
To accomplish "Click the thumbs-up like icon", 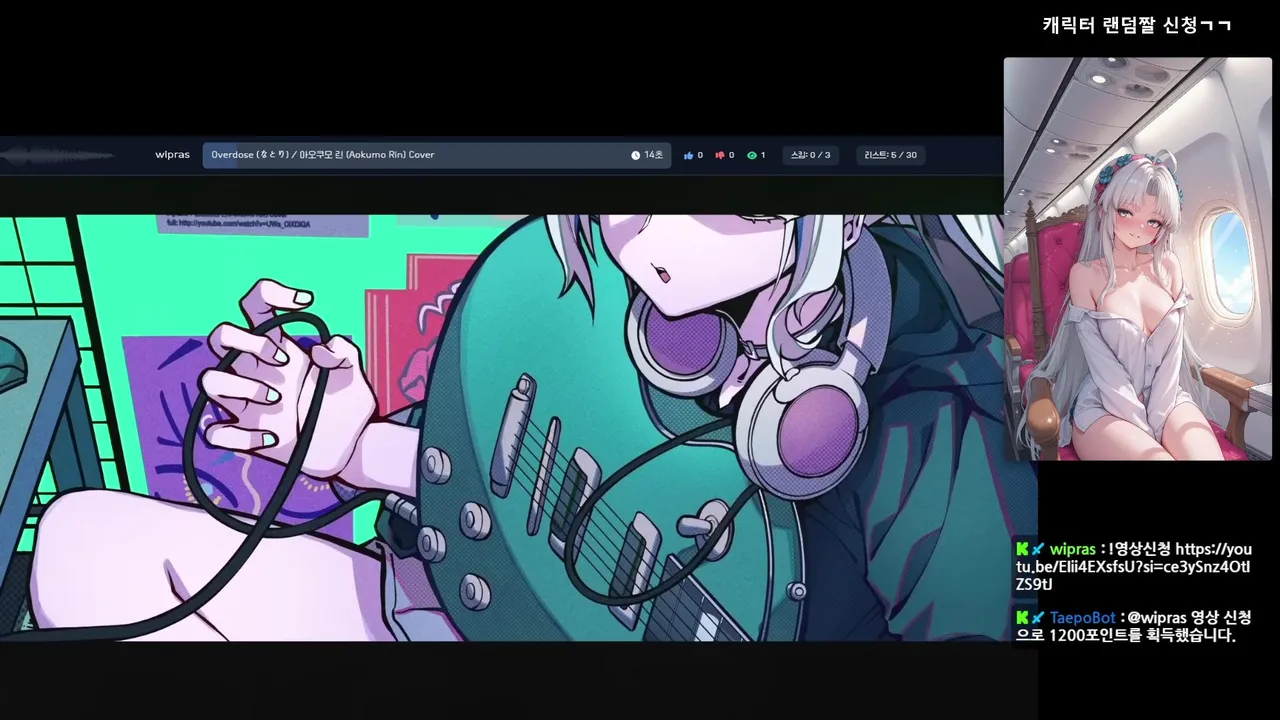I will click(688, 155).
